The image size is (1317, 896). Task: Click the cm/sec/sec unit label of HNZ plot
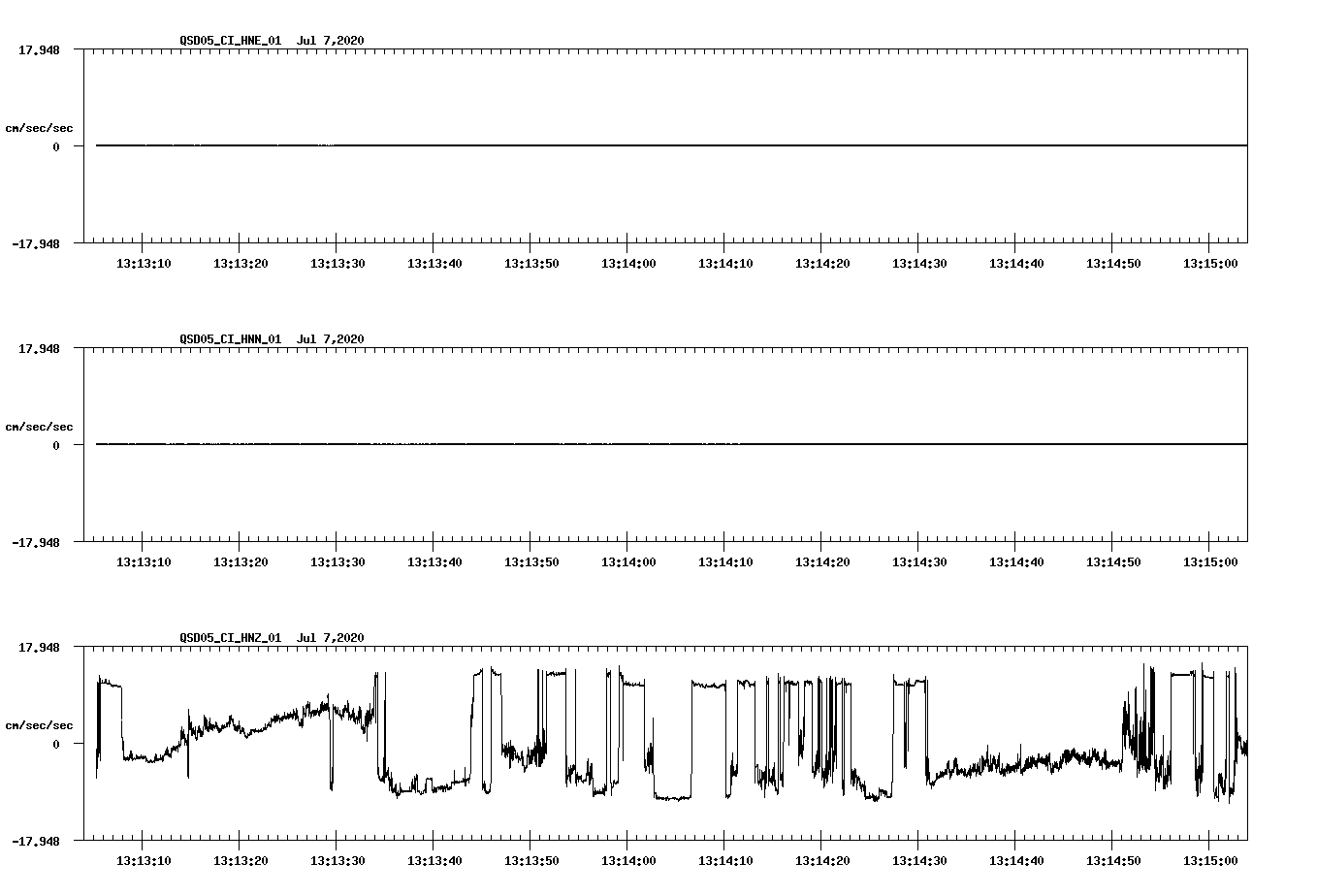pyautogui.click(x=40, y=725)
